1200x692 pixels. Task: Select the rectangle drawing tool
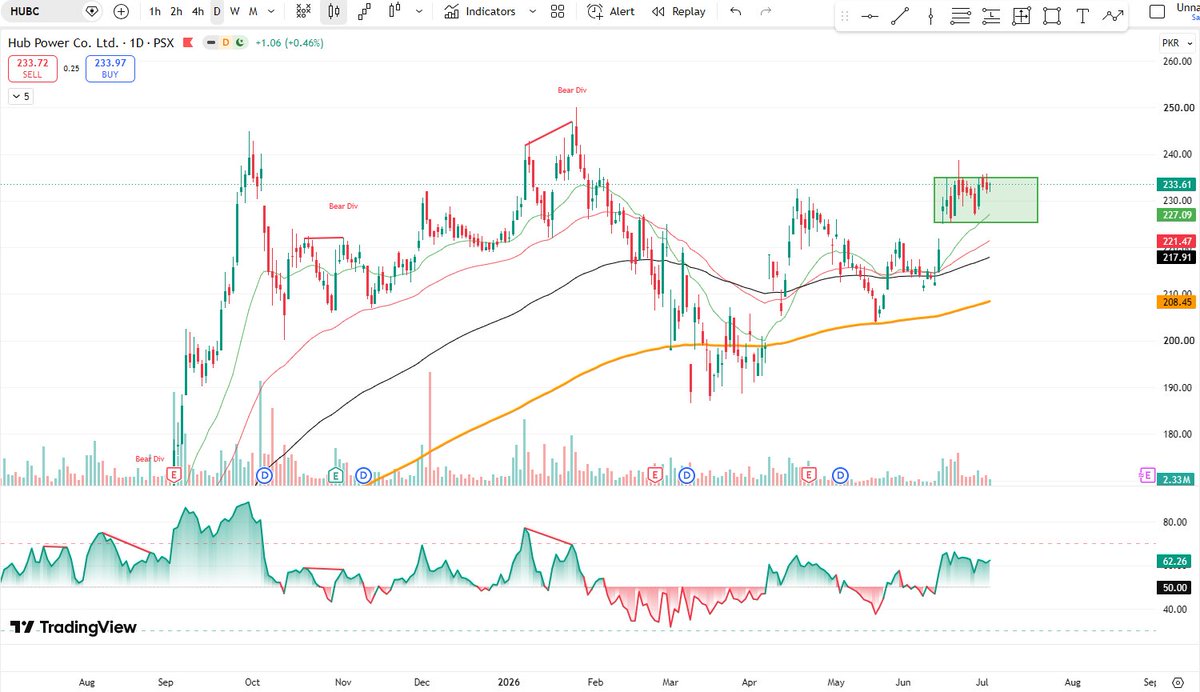tap(1051, 16)
